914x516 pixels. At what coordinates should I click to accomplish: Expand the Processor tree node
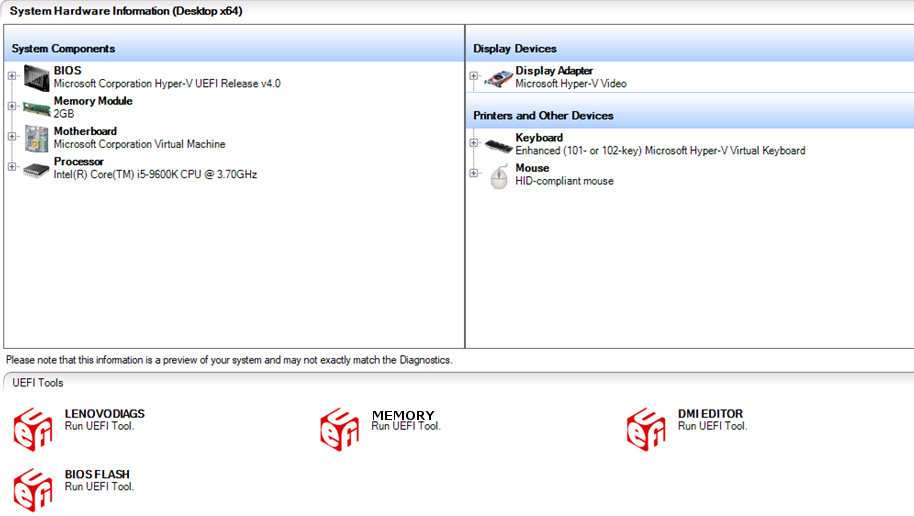(x=12, y=167)
